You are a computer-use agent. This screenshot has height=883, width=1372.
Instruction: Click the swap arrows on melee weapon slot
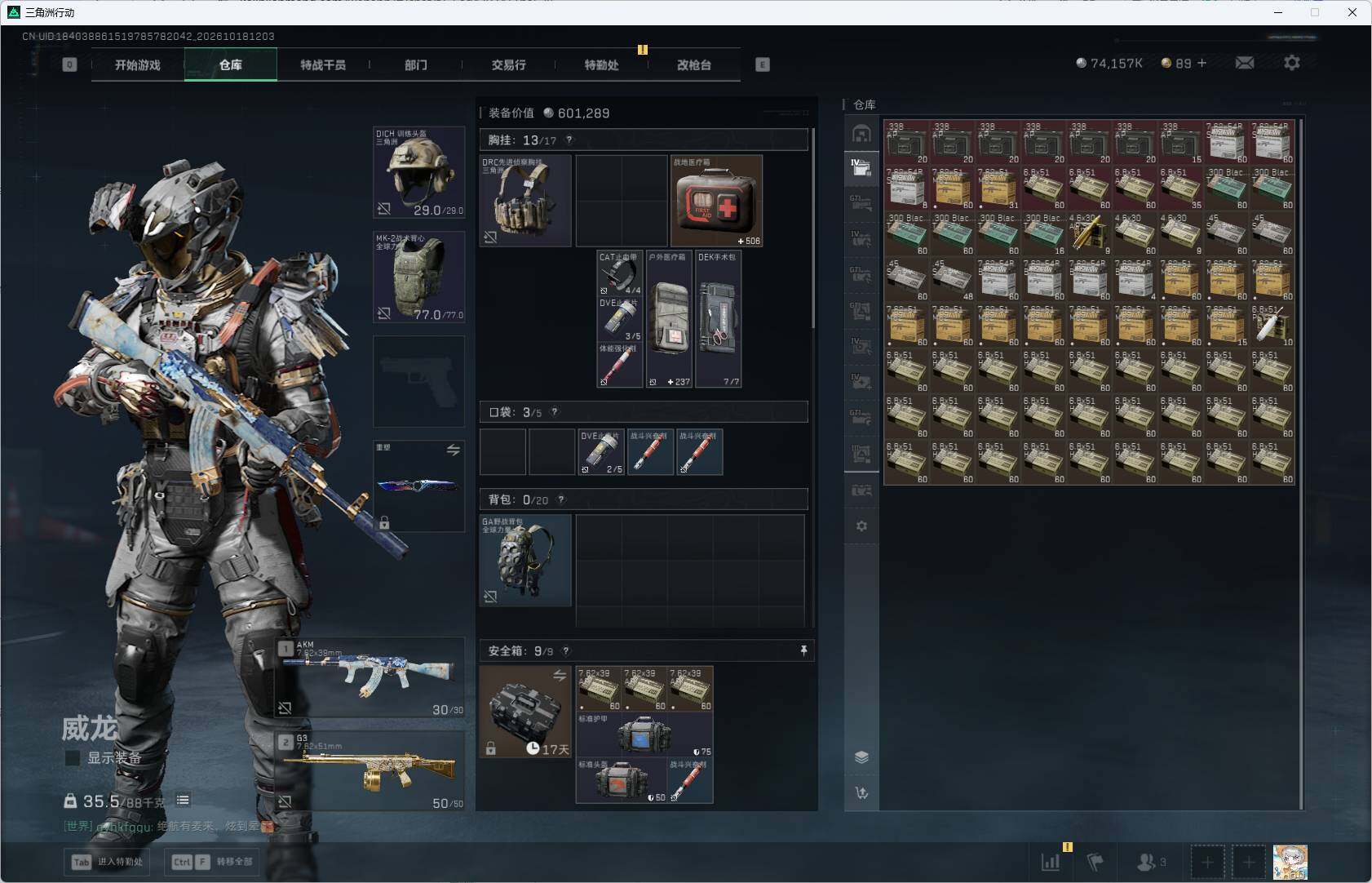pyautogui.click(x=454, y=450)
